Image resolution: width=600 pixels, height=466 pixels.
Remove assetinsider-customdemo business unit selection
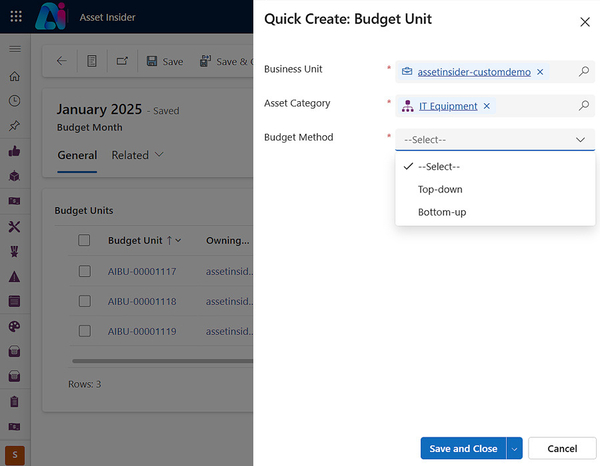[540, 72]
